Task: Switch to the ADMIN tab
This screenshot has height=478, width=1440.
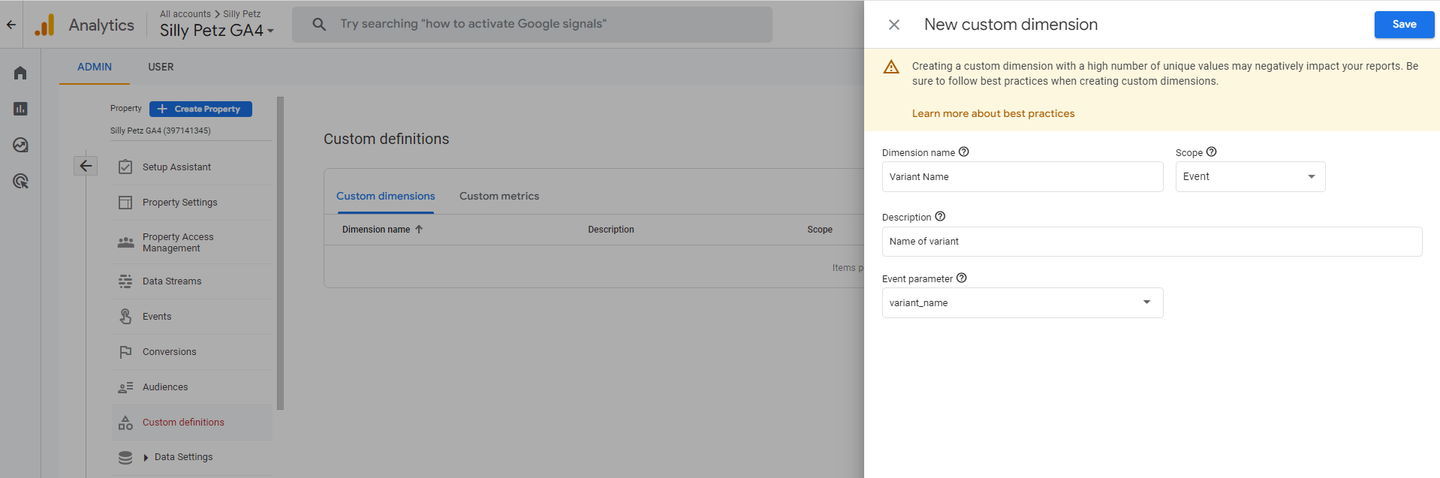Action: click(x=95, y=67)
